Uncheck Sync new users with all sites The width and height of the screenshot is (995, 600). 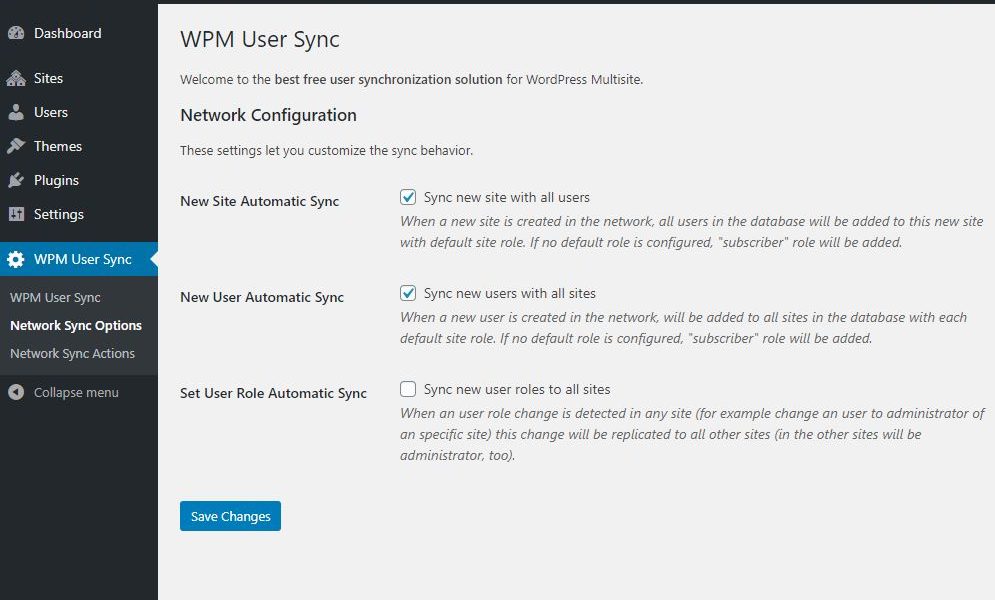tap(408, 293)
